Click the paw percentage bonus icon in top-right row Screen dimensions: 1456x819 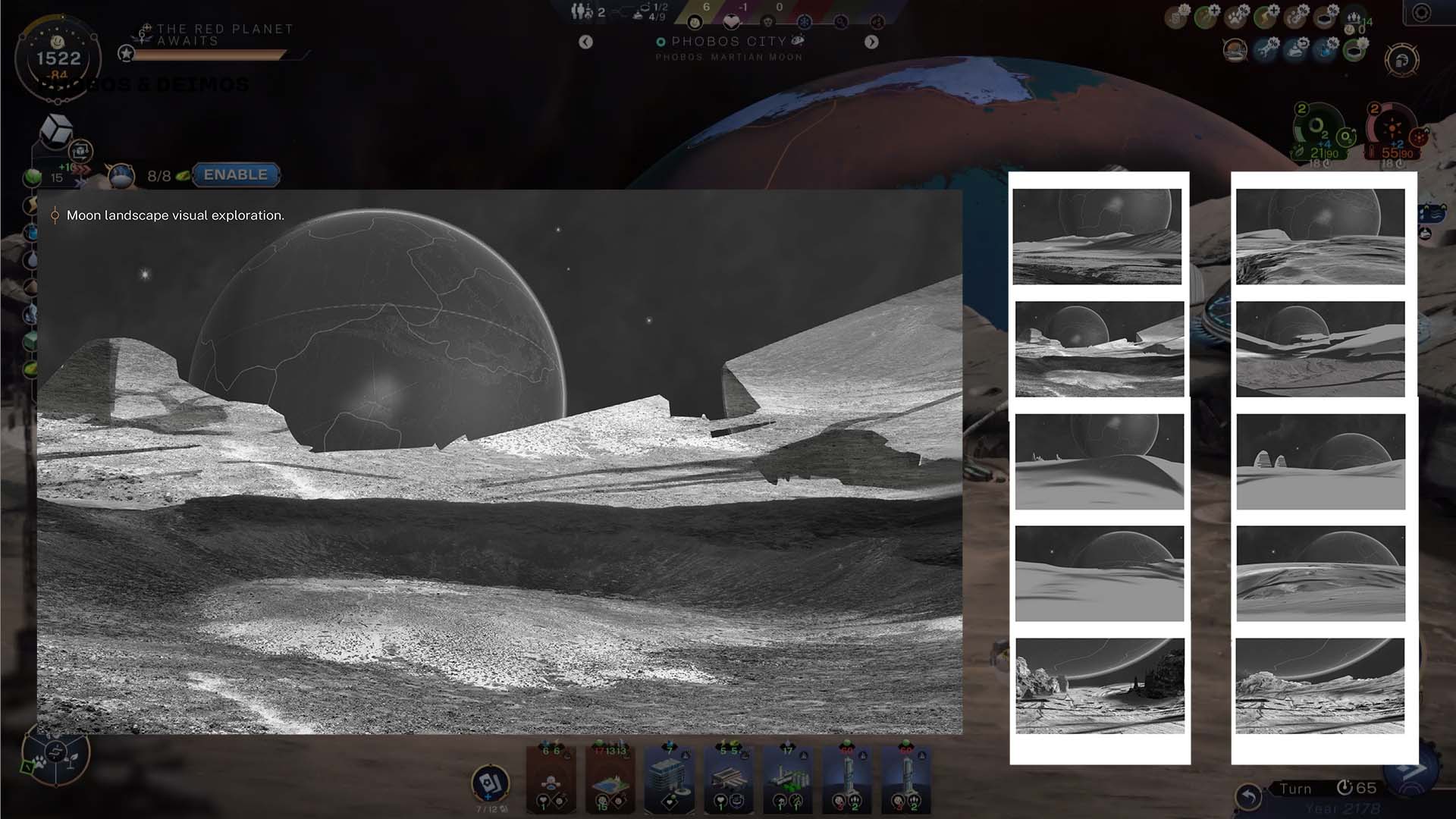pyautogui.click(x=1235, y=15)
